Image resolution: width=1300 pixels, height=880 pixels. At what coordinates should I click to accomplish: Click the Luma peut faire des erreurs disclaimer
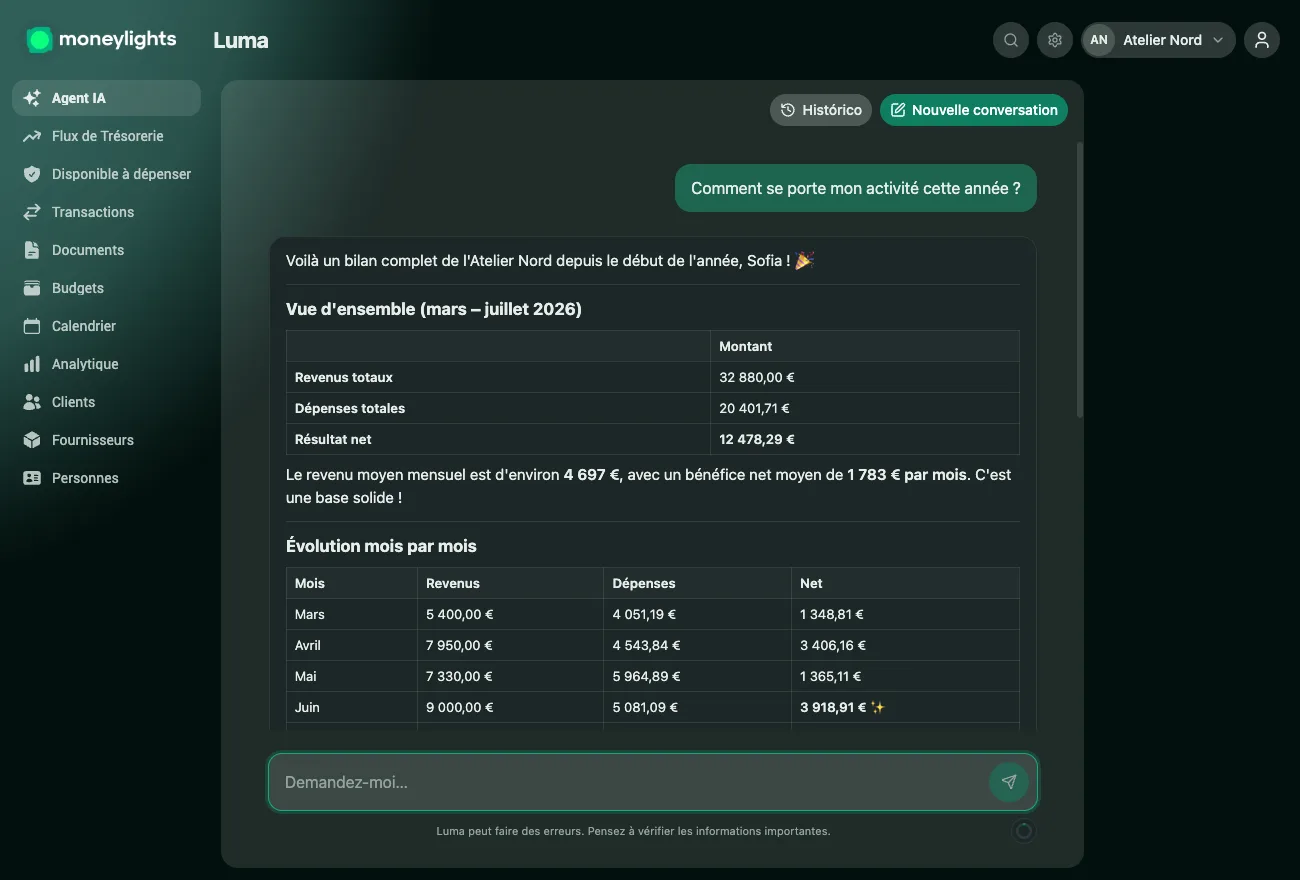[633, 831]
